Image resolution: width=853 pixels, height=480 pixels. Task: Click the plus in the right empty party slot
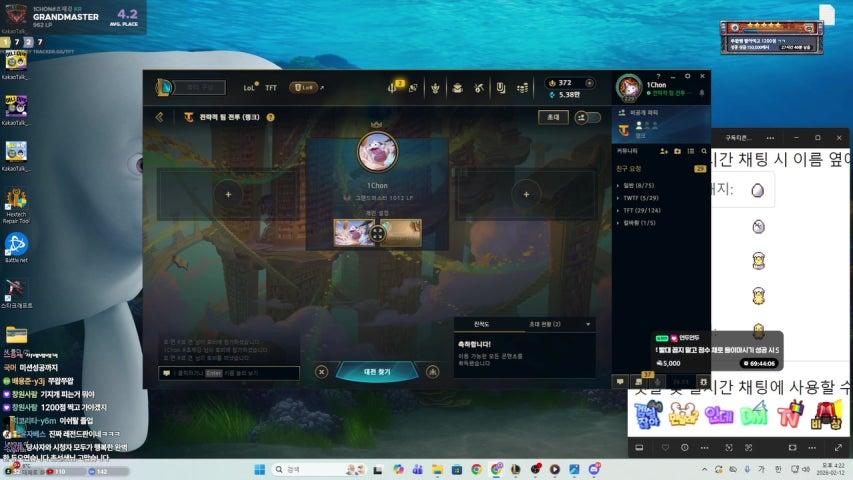click(x=527, y=194)
